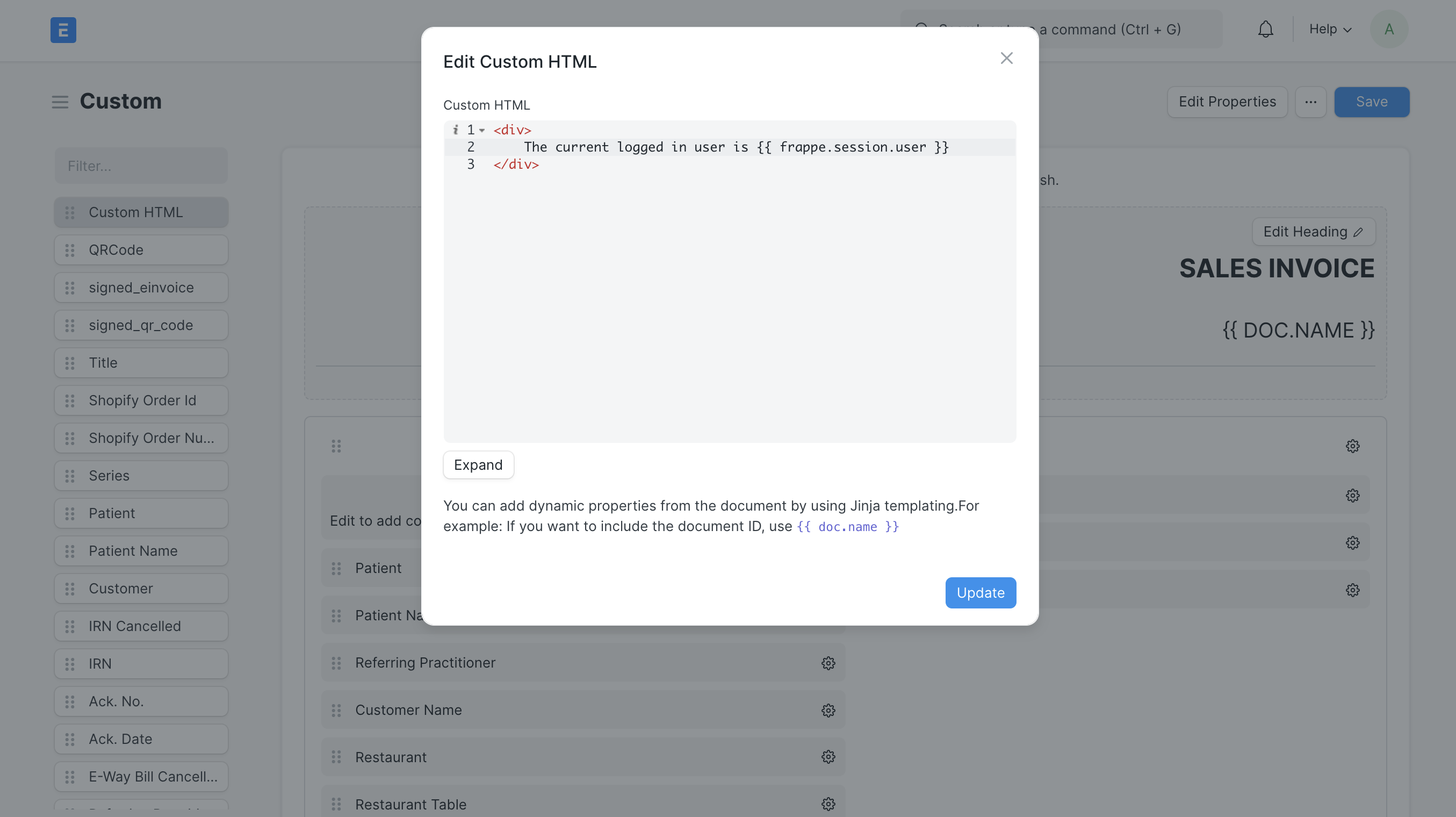Expand the Custom HTML editor
Screen dimensions: 1456x817
[x=478, y=465]
